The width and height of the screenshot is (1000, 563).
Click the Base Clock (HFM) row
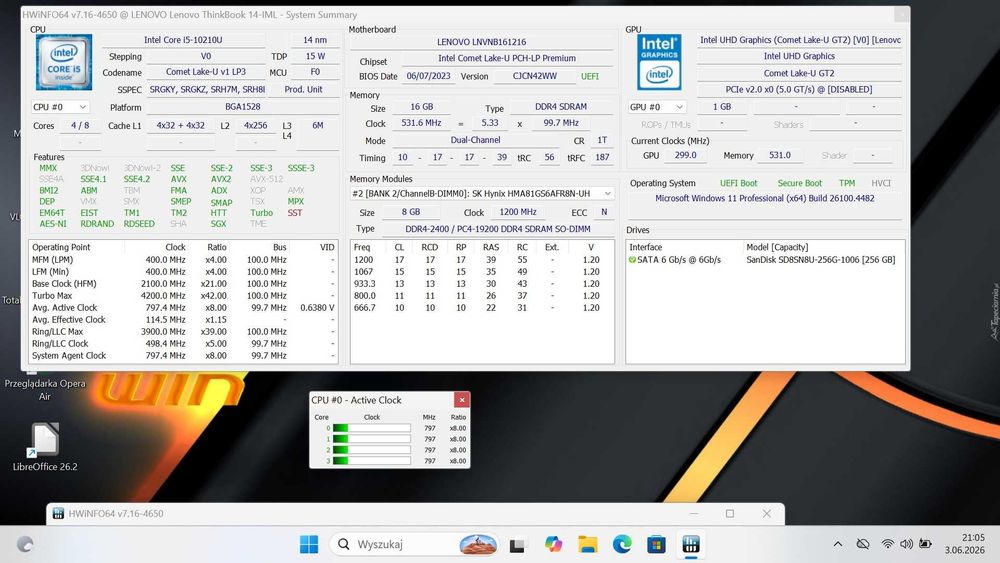[x=183, y=284]
